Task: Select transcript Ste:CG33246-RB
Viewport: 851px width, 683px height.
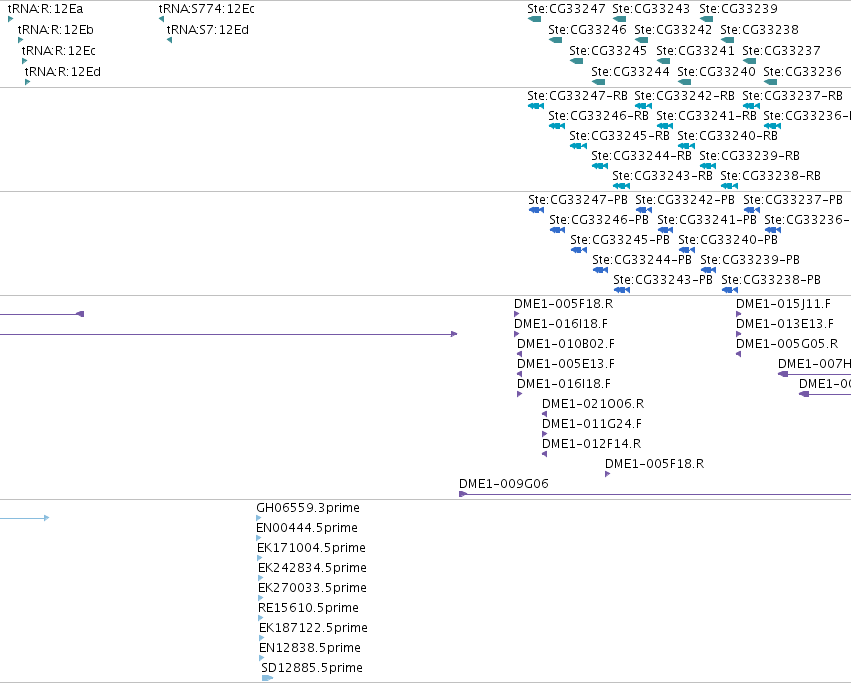Action: 599,116
